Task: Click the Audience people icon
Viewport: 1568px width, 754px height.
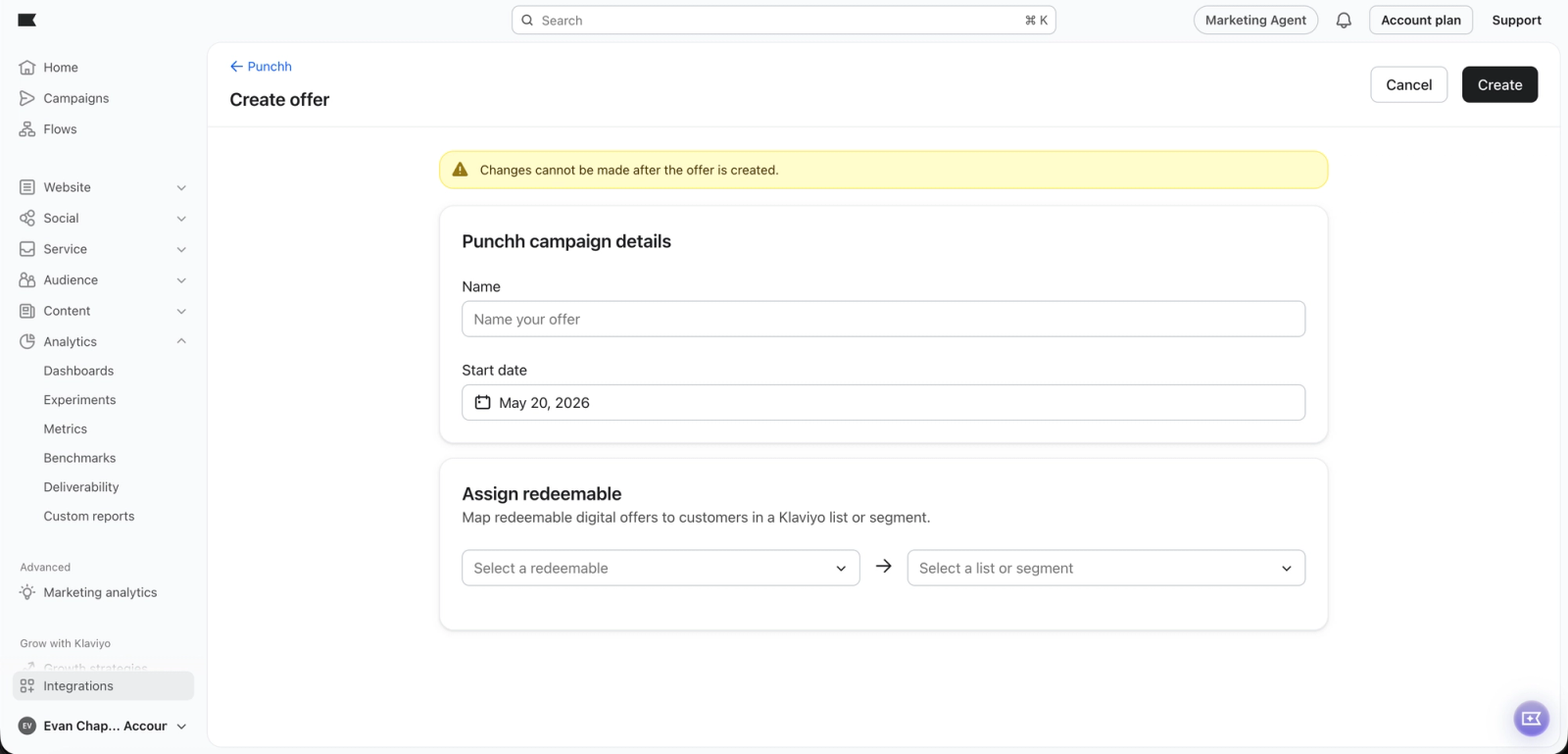Action: pyautogui.click(x=27, y=279)
